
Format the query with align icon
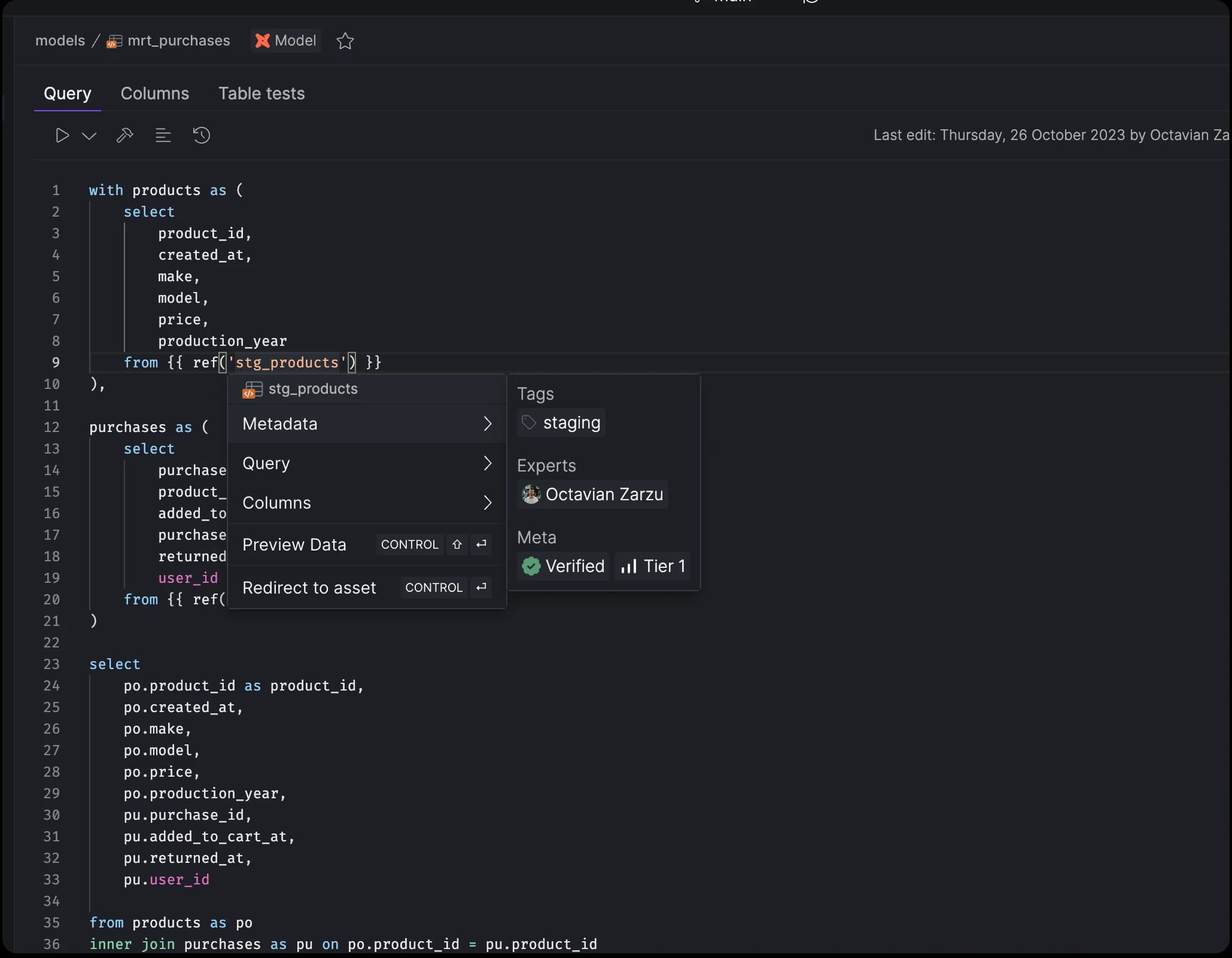click(x=163, y=136)
